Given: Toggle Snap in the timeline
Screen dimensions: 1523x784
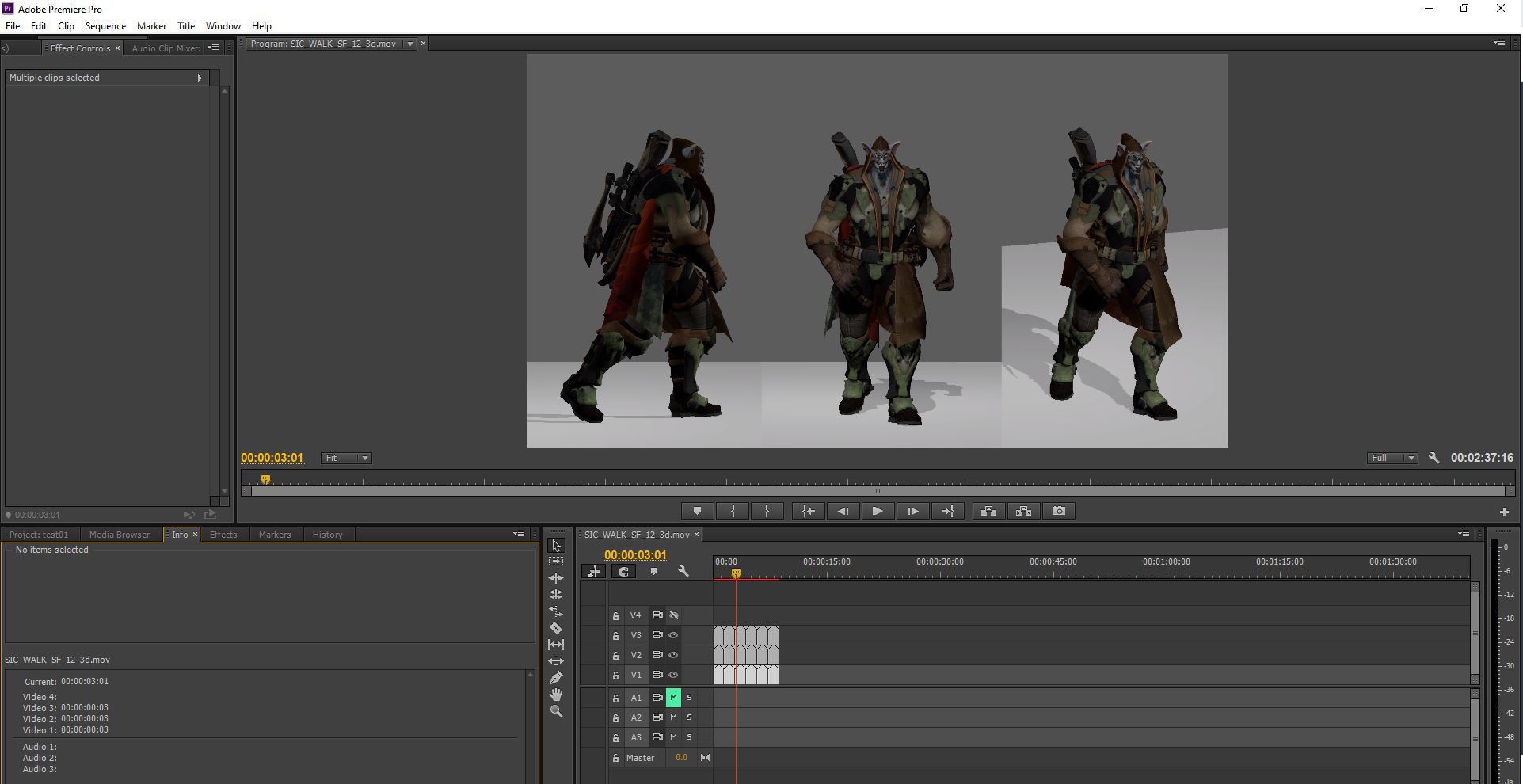Looking at the screenshot, I should (x=623, y=571).
